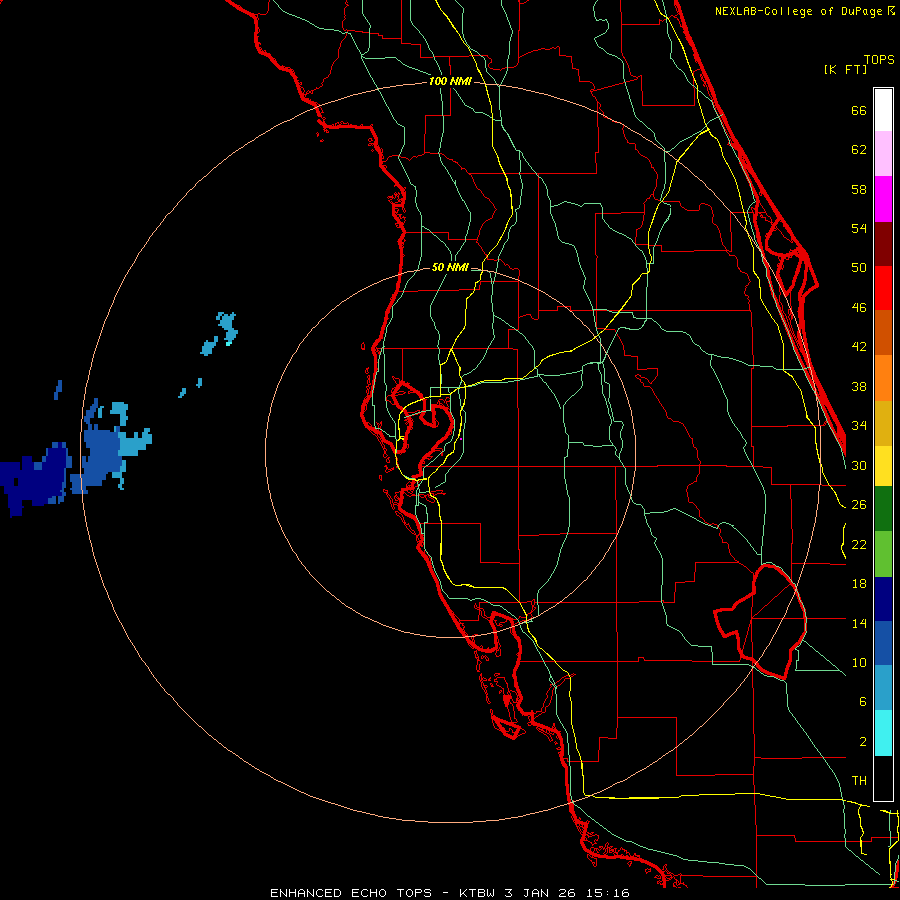The width and height of the screenshot is (900, 900).
Task: Click the 18 legend value
Action: coord(859,584)
